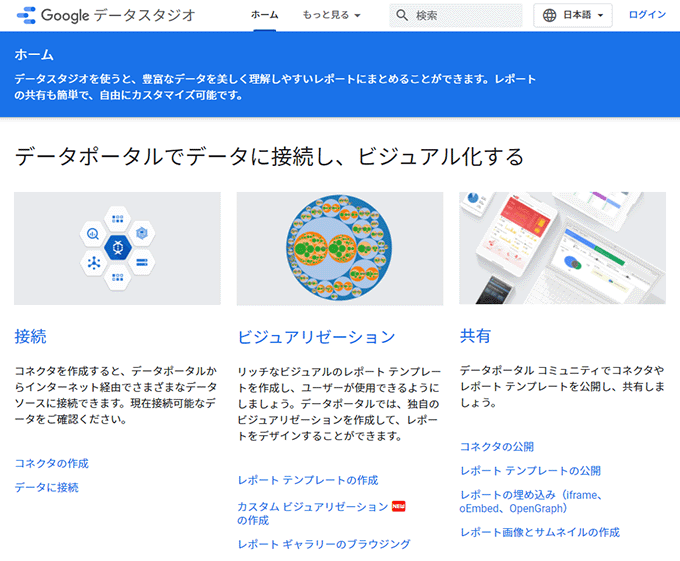Viewport: 680px width, 561px height.
Task: Focus the 検索 search field
Action: tap(456, 15)
